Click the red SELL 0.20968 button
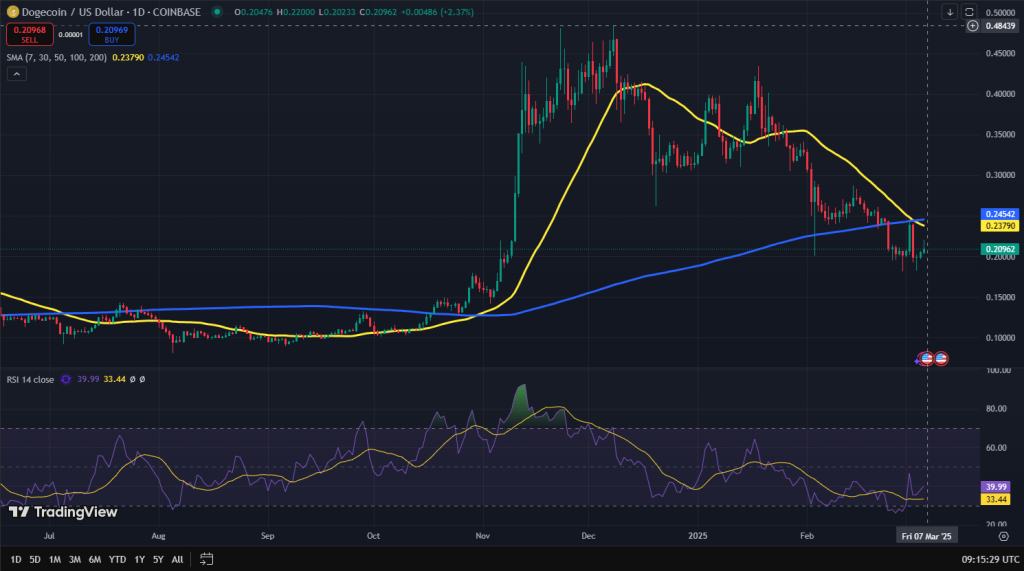This screenshot has width=1024, height=571. (29, 35)
